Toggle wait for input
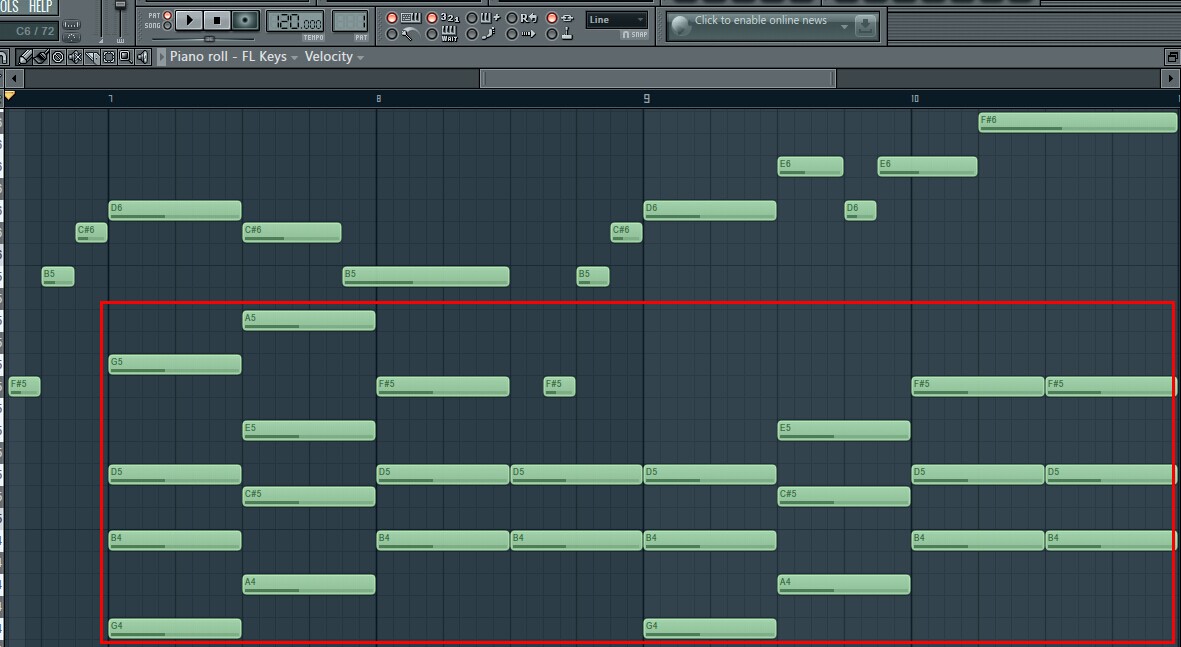 point(443,34)
